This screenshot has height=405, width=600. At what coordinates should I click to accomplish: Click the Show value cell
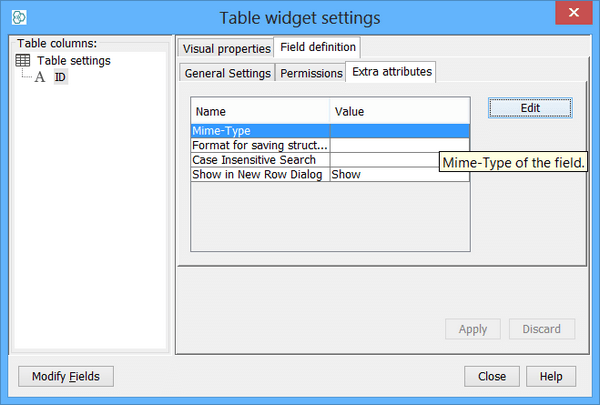pos(399,174)
